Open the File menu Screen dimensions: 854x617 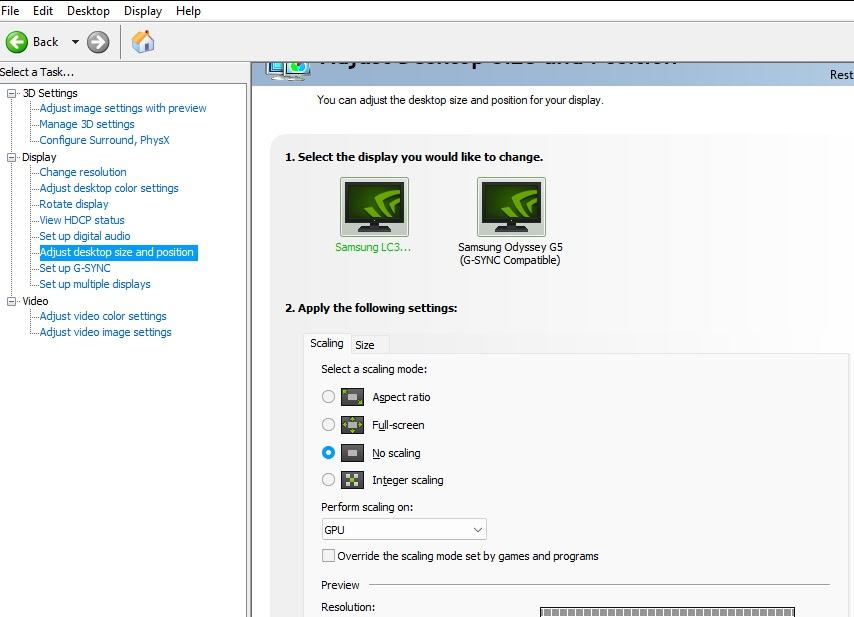point(10,11)
